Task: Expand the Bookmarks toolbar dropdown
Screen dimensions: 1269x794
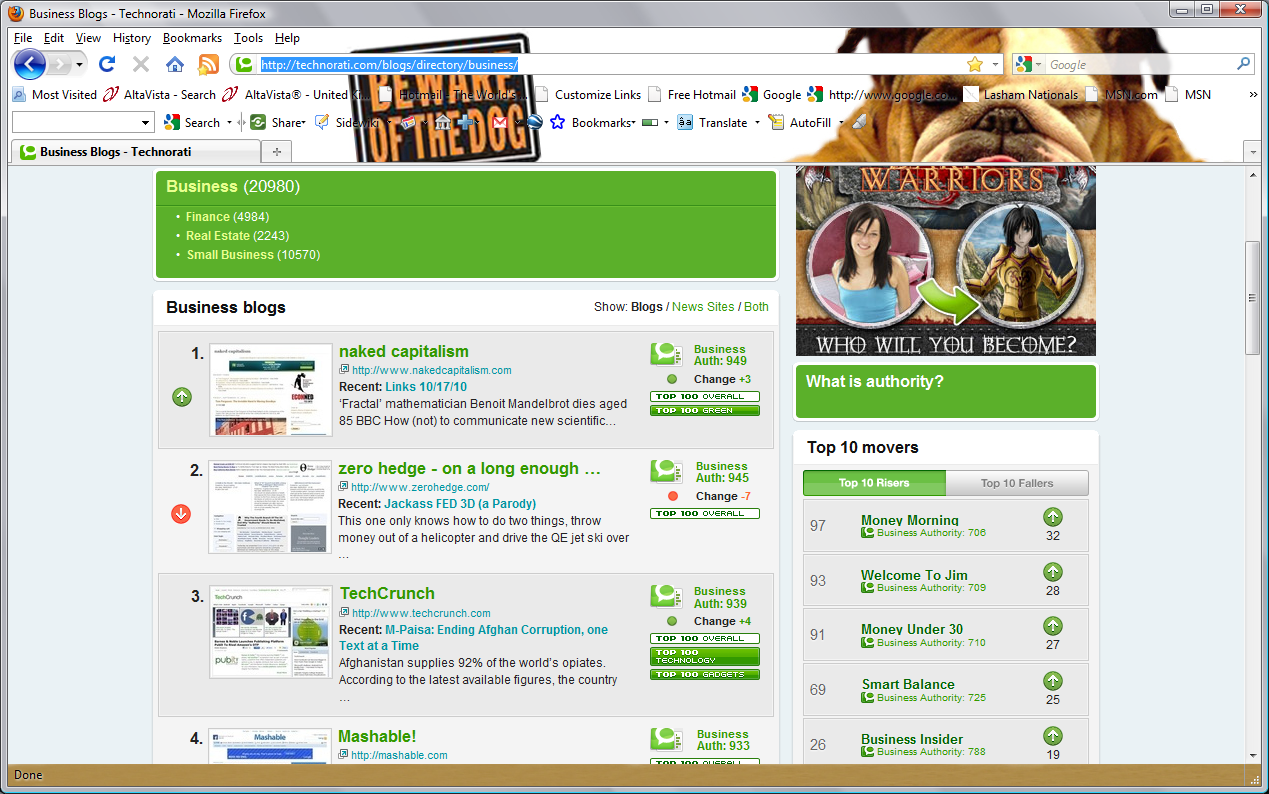Action: coord(633,123)
